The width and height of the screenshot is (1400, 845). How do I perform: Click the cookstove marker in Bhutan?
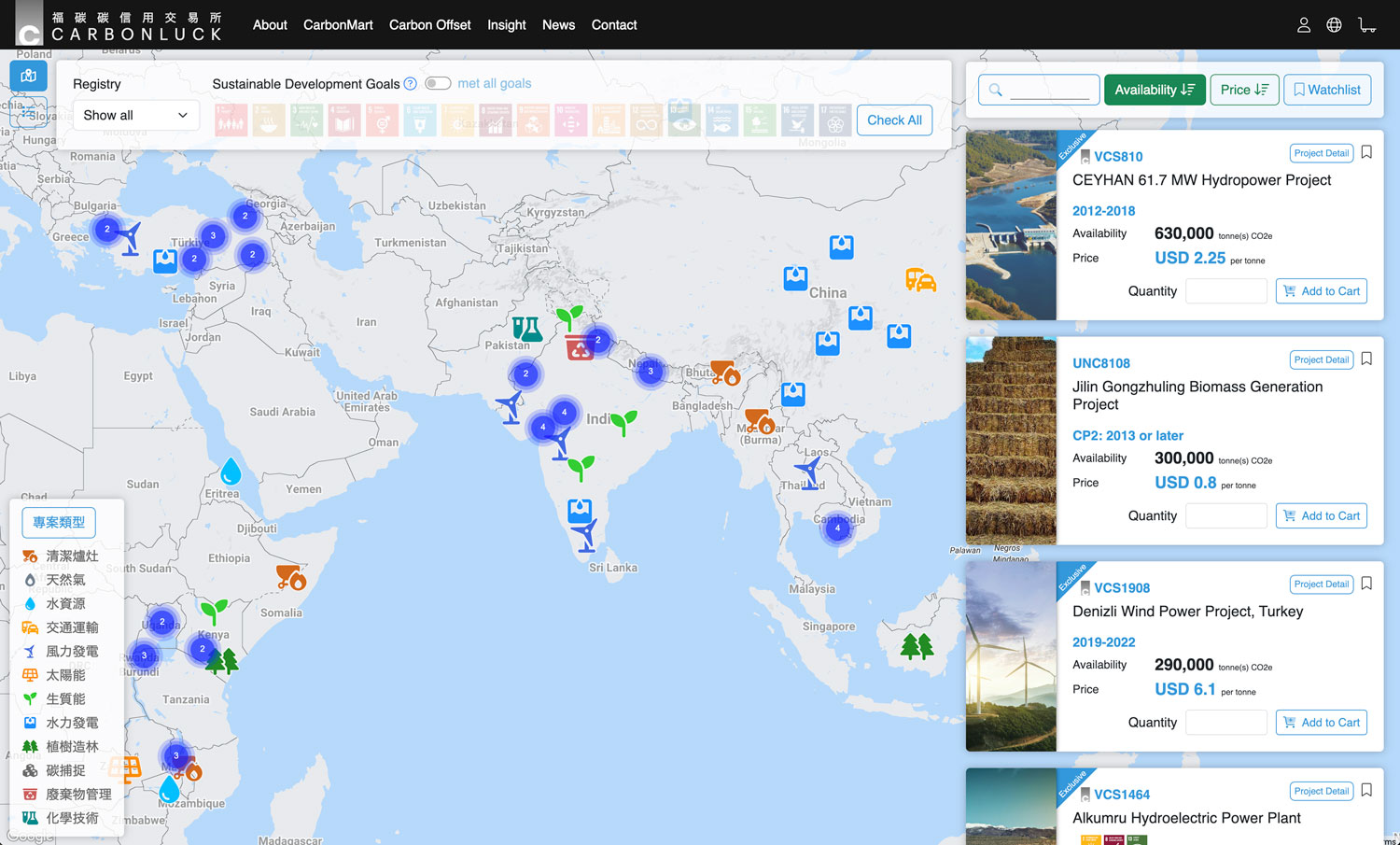(x=725, y=373)
